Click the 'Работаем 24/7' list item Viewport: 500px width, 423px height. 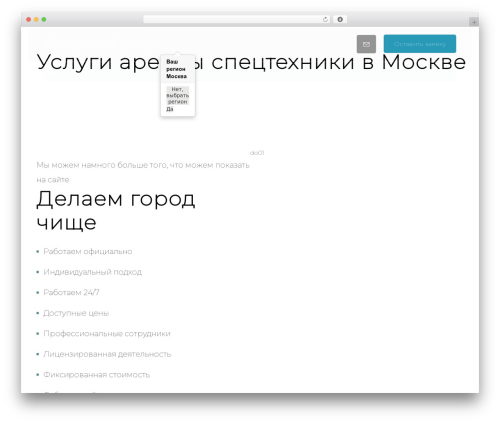[x=71, y=293]
